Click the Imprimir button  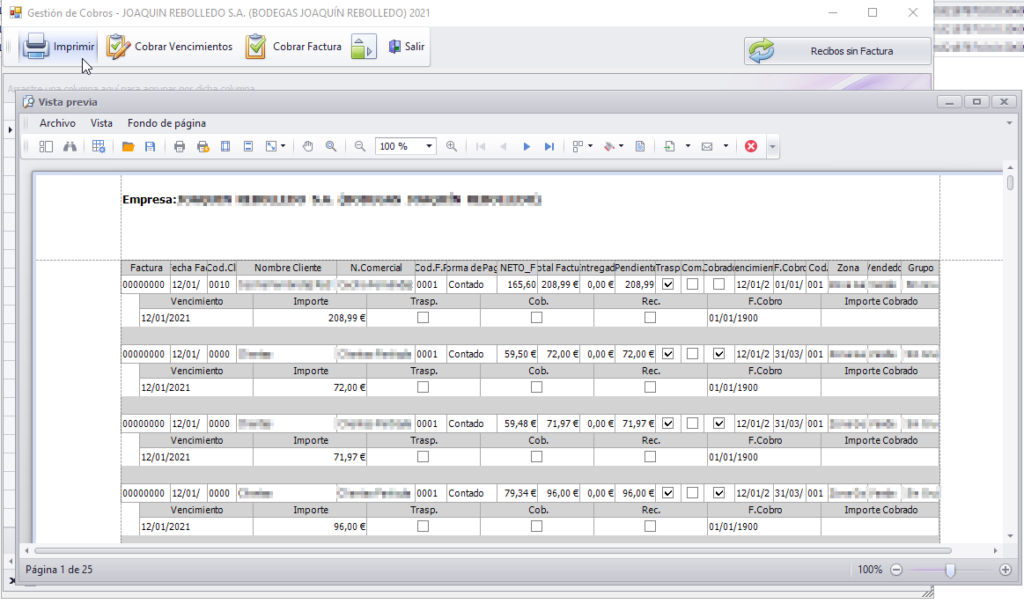click(x=59, y=47)
